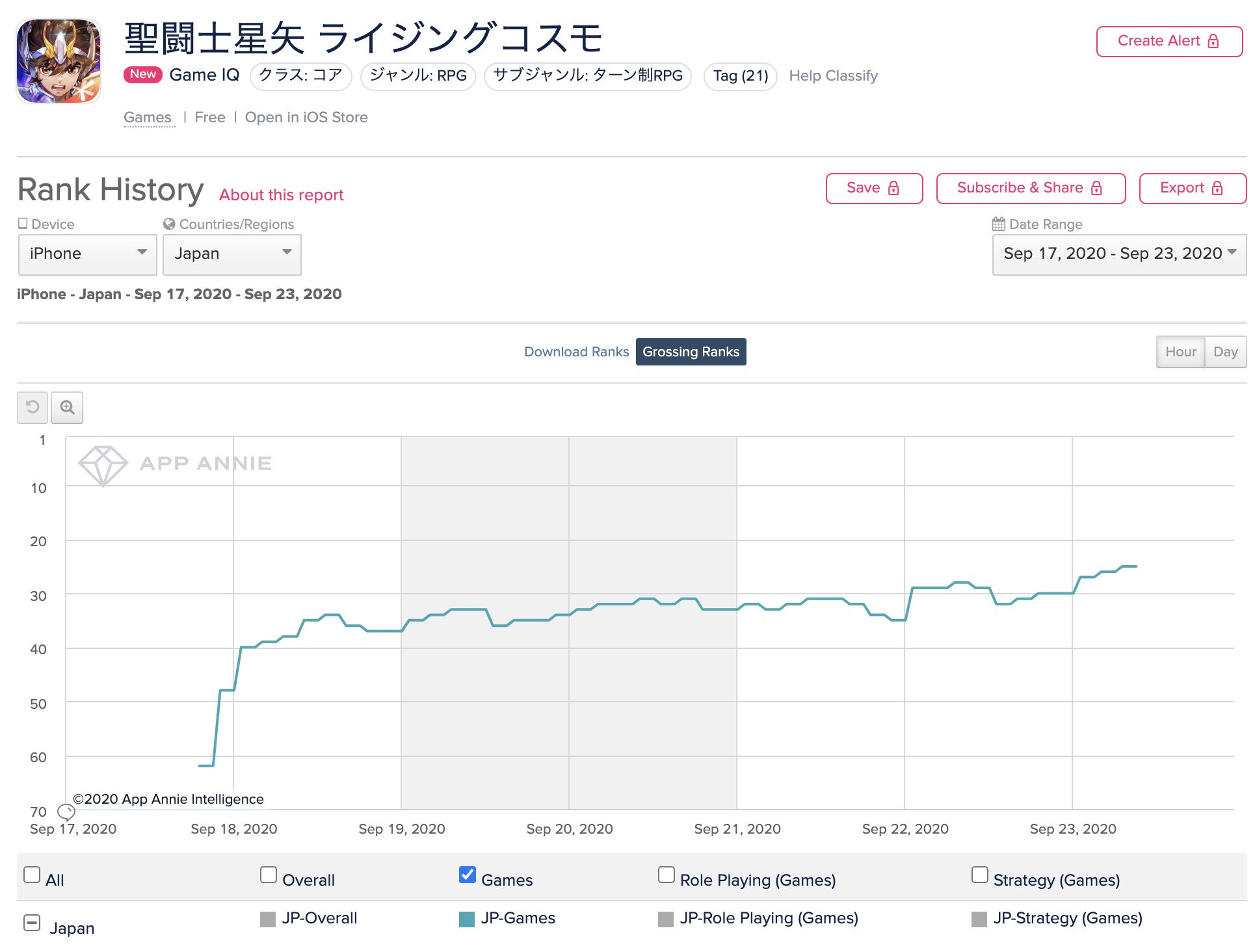Enable the Role Playing (Games) checkbox

[x=667, y=875]
